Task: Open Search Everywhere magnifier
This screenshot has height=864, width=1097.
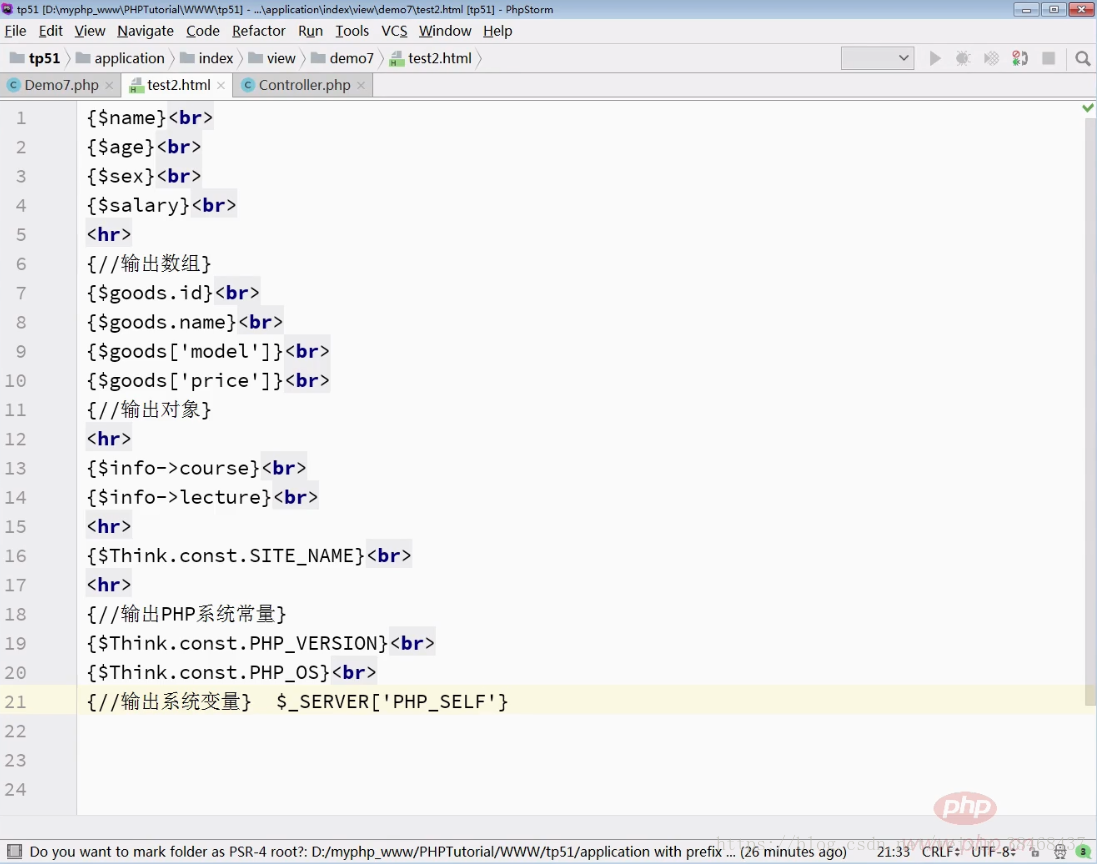Action: click(1081, 58)
